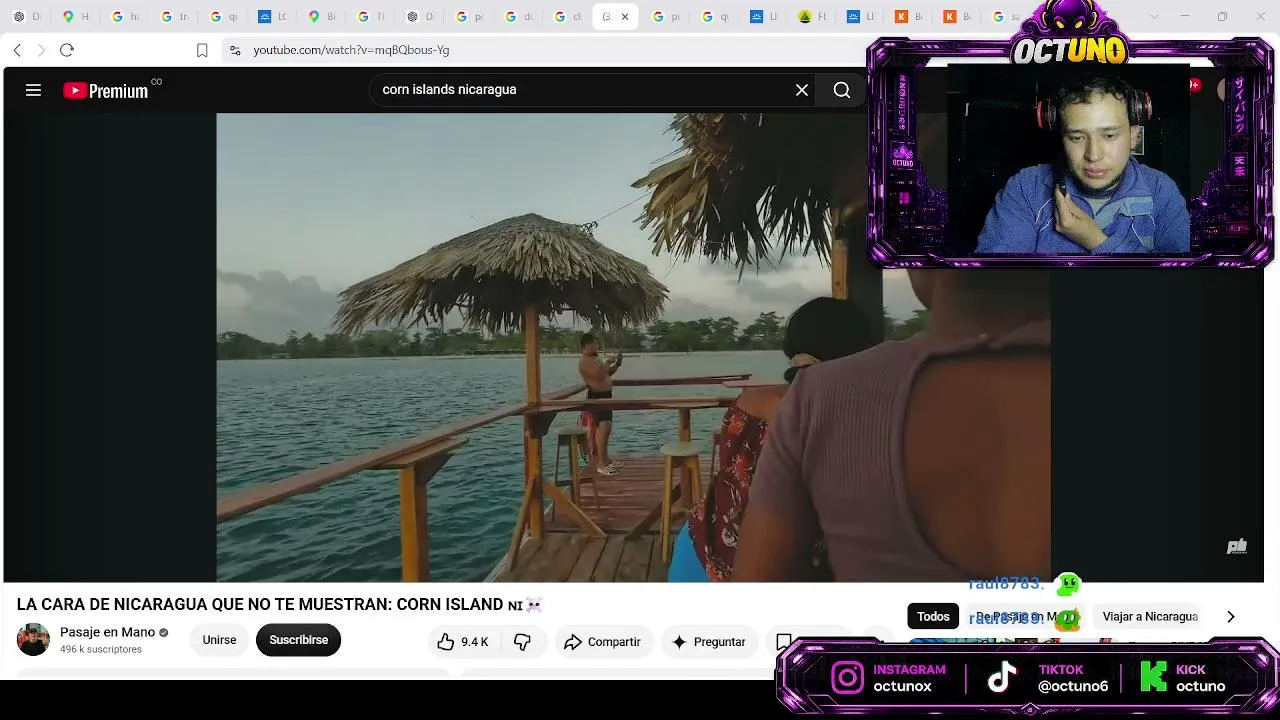1280x720 pixels.
Task: Switch to the Google tab labeled 'cl'
Action: click(x=568, y=17)
